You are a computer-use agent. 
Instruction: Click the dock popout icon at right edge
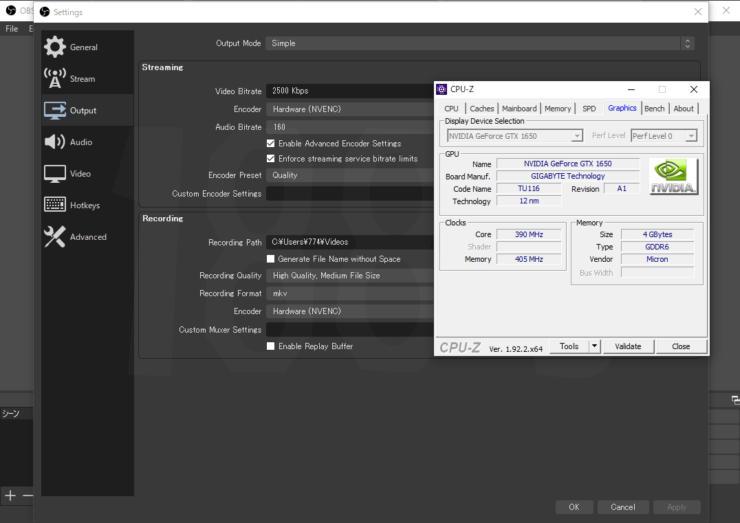[x=735, y=400]
